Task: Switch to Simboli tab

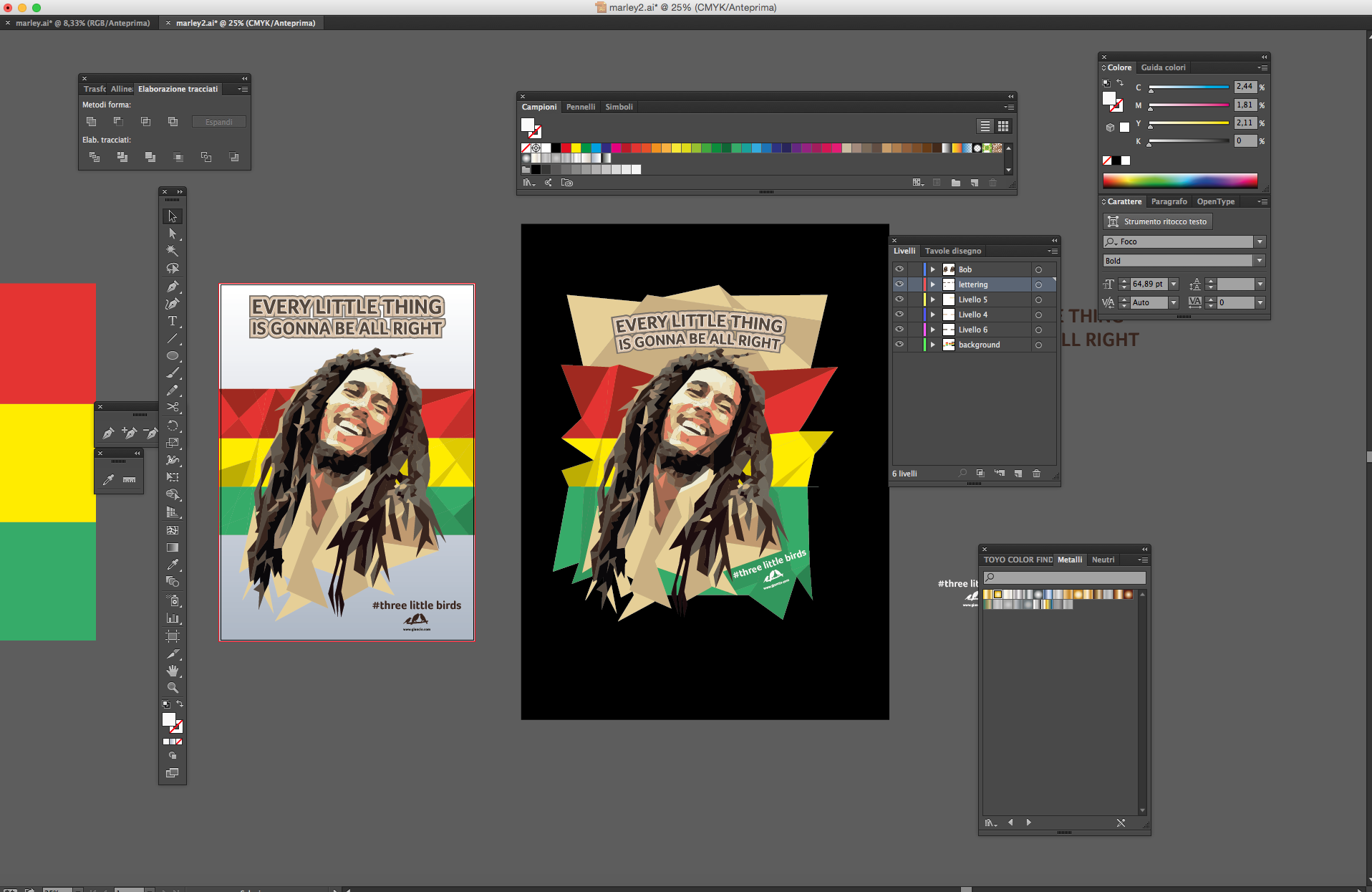Action: click(x=619, y=107)
